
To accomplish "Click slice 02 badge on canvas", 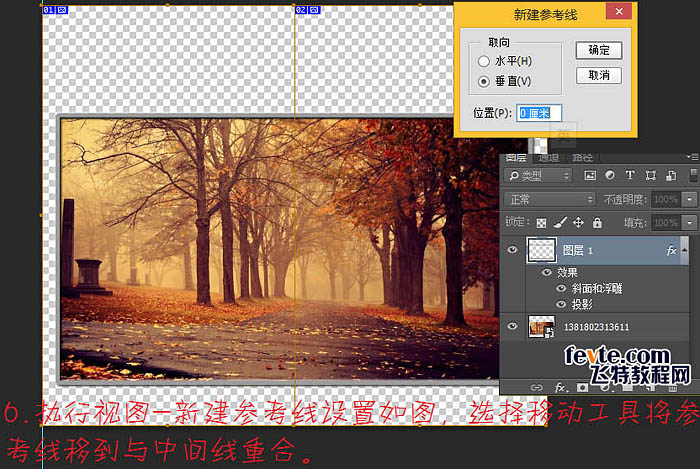I will coord(308,10).
